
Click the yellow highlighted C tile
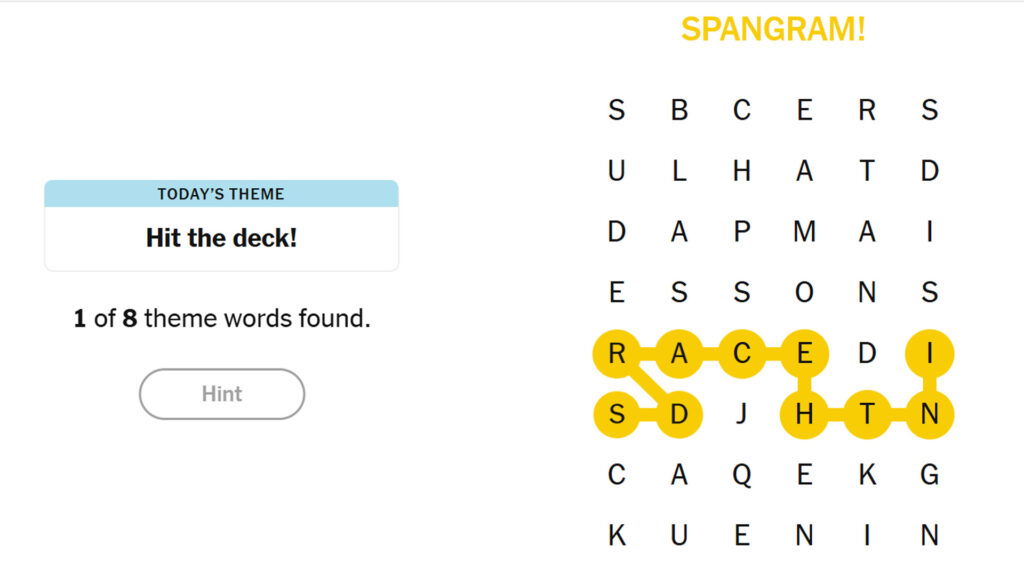tap(741, 353)
